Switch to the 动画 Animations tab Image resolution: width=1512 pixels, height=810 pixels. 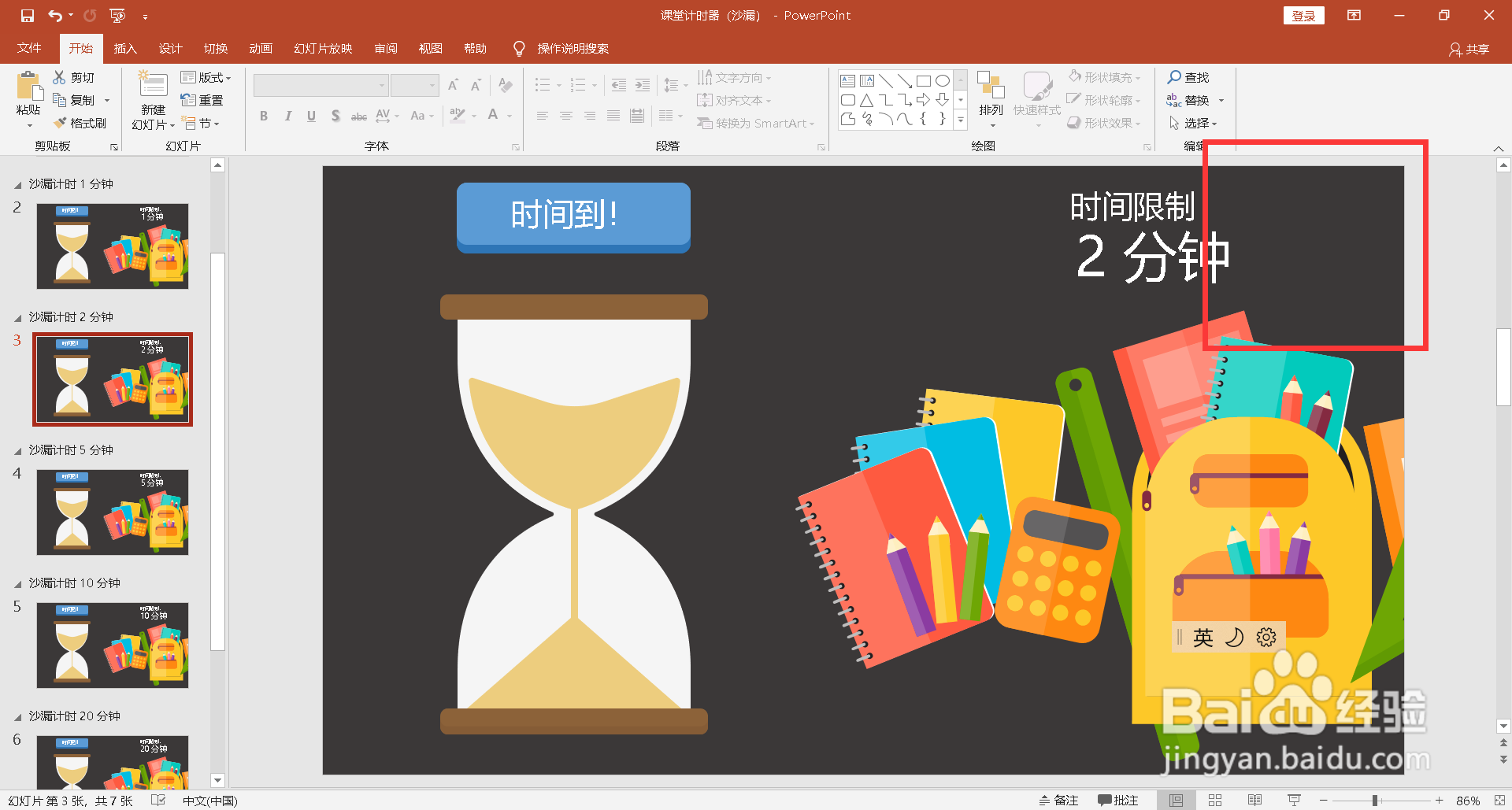261,49
